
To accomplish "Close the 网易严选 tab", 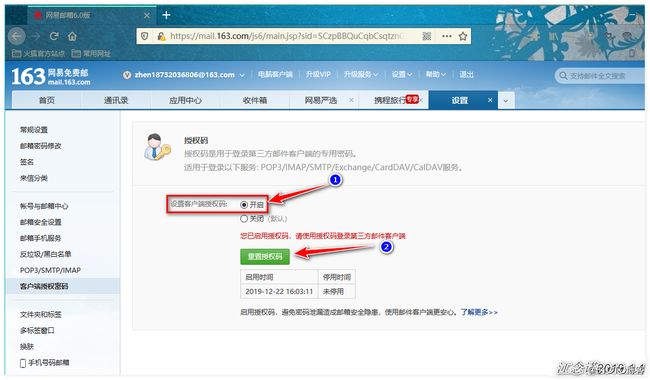I will pos(352,100).
